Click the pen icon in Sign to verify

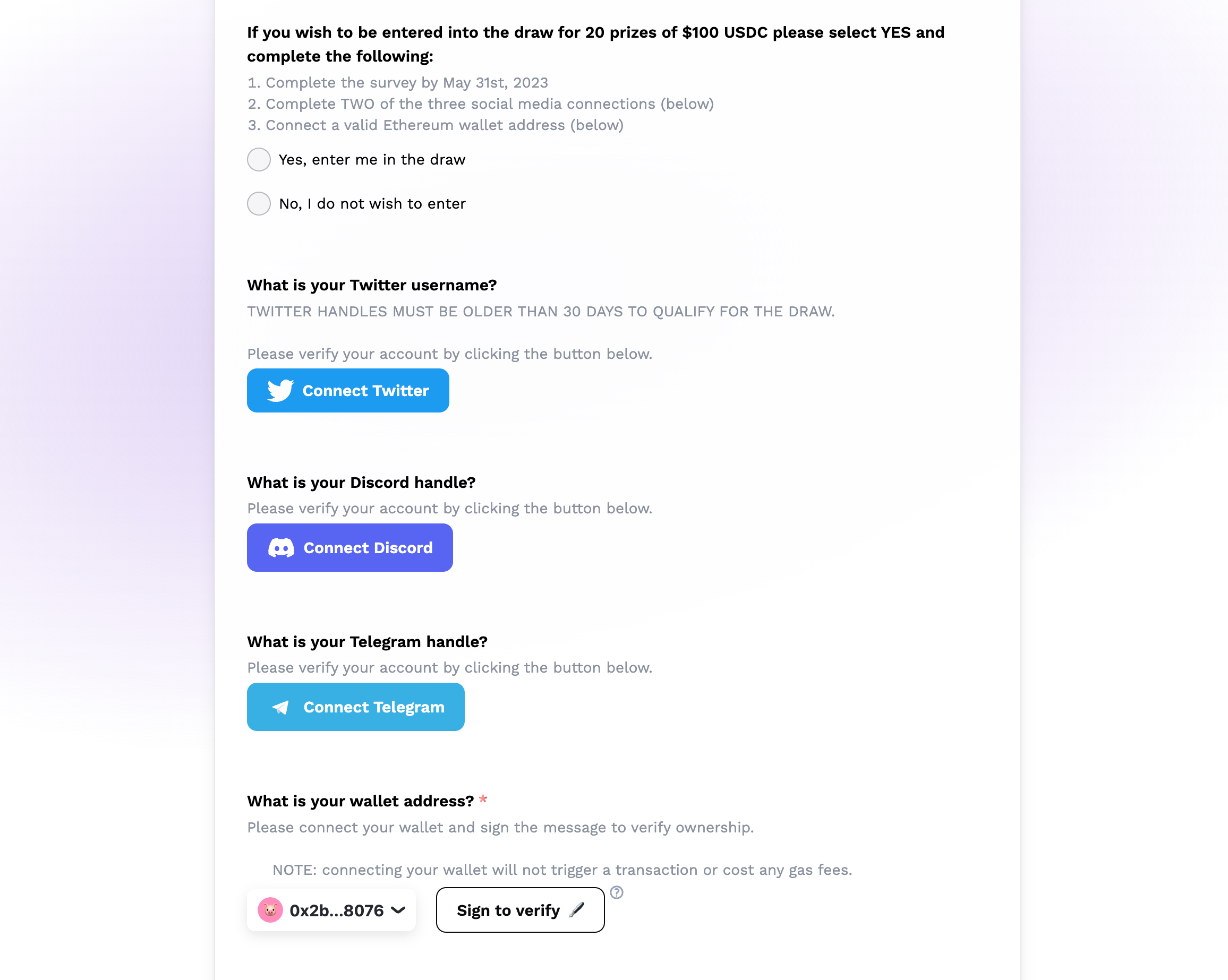[x=577, y=909]
